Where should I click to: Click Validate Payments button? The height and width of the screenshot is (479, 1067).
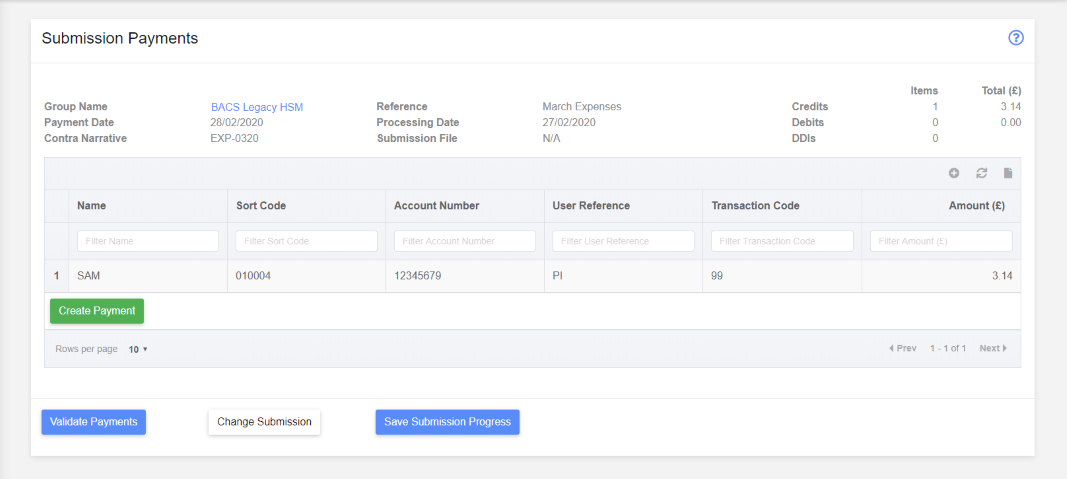[x=94, y=422]
